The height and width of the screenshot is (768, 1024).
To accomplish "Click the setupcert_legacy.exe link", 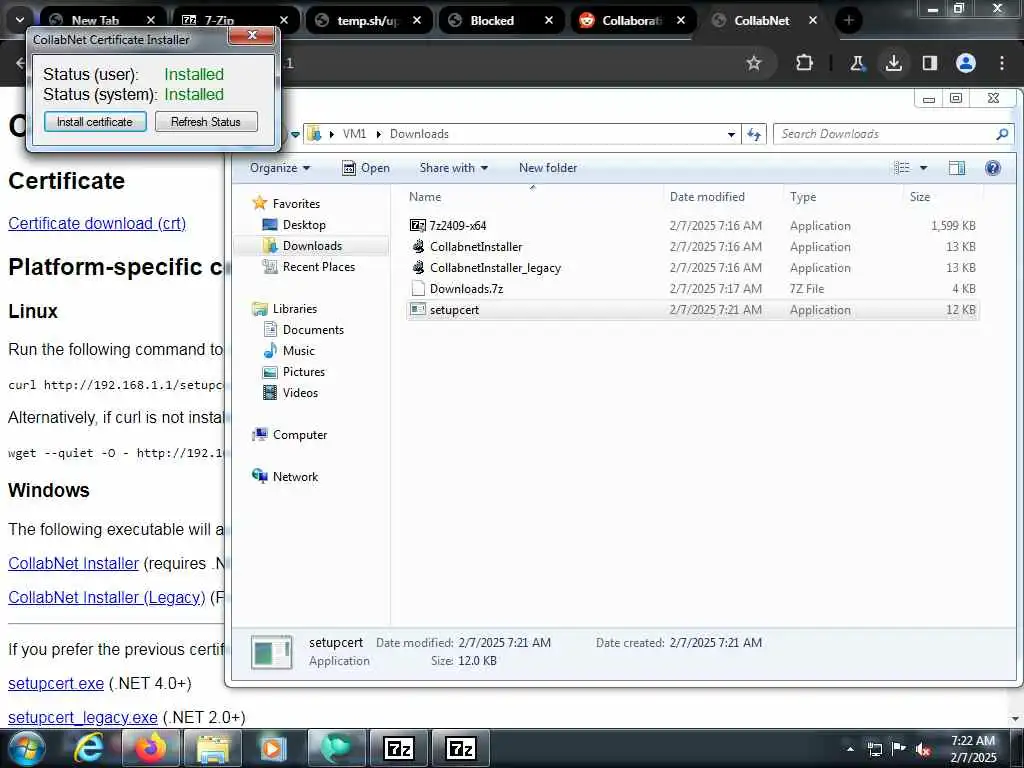I will click(82, 718).
